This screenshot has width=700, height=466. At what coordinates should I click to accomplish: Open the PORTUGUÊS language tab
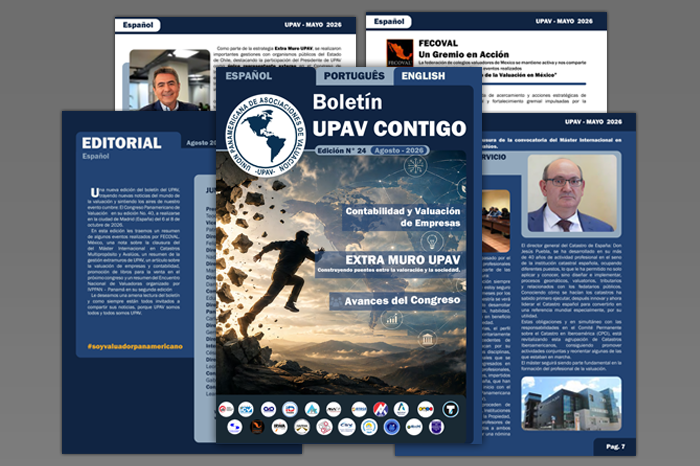354,76
